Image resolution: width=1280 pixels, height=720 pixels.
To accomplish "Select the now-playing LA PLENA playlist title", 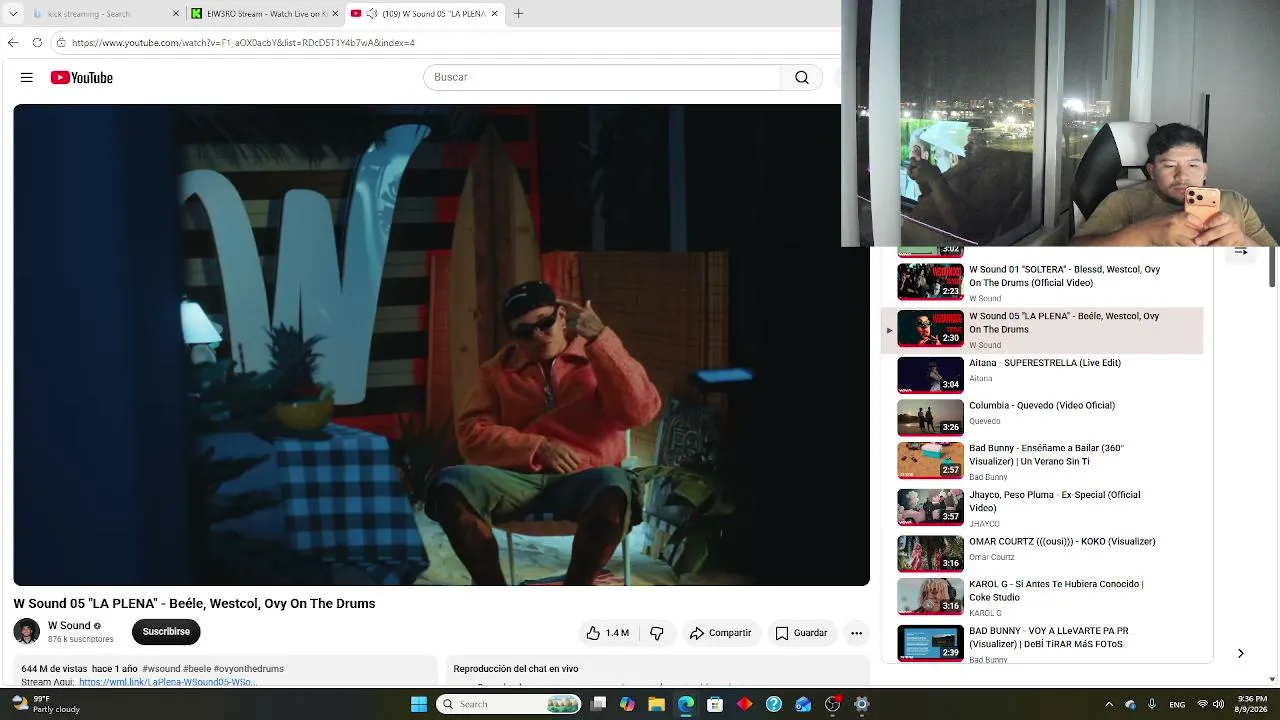I will coord(1064,322).
